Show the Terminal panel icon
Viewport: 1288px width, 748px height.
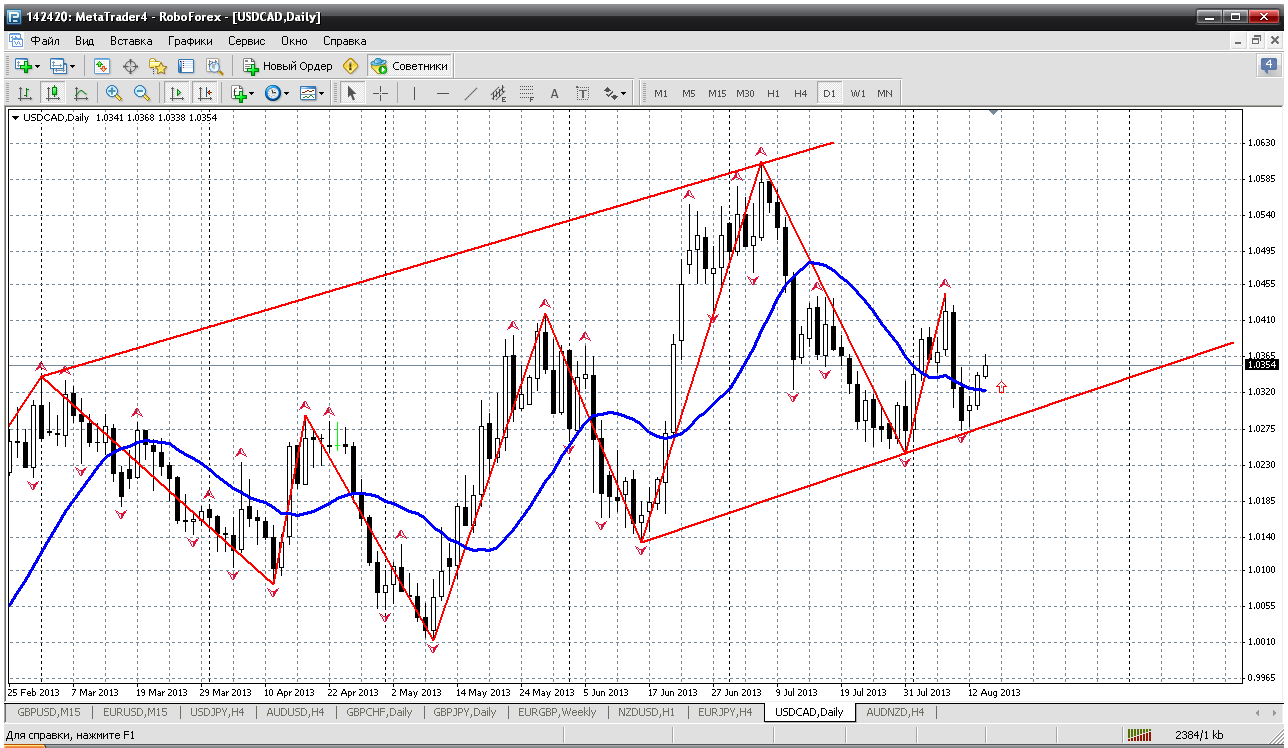pyautogui.click(x=186, y=66)
